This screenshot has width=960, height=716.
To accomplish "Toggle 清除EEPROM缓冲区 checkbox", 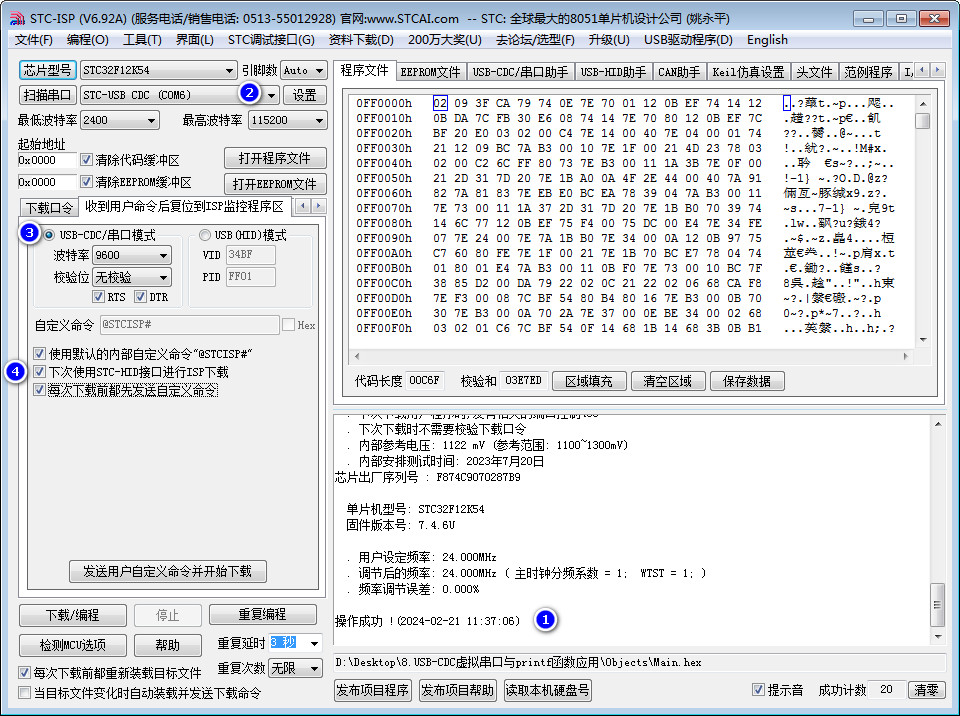I will [86, 182].
